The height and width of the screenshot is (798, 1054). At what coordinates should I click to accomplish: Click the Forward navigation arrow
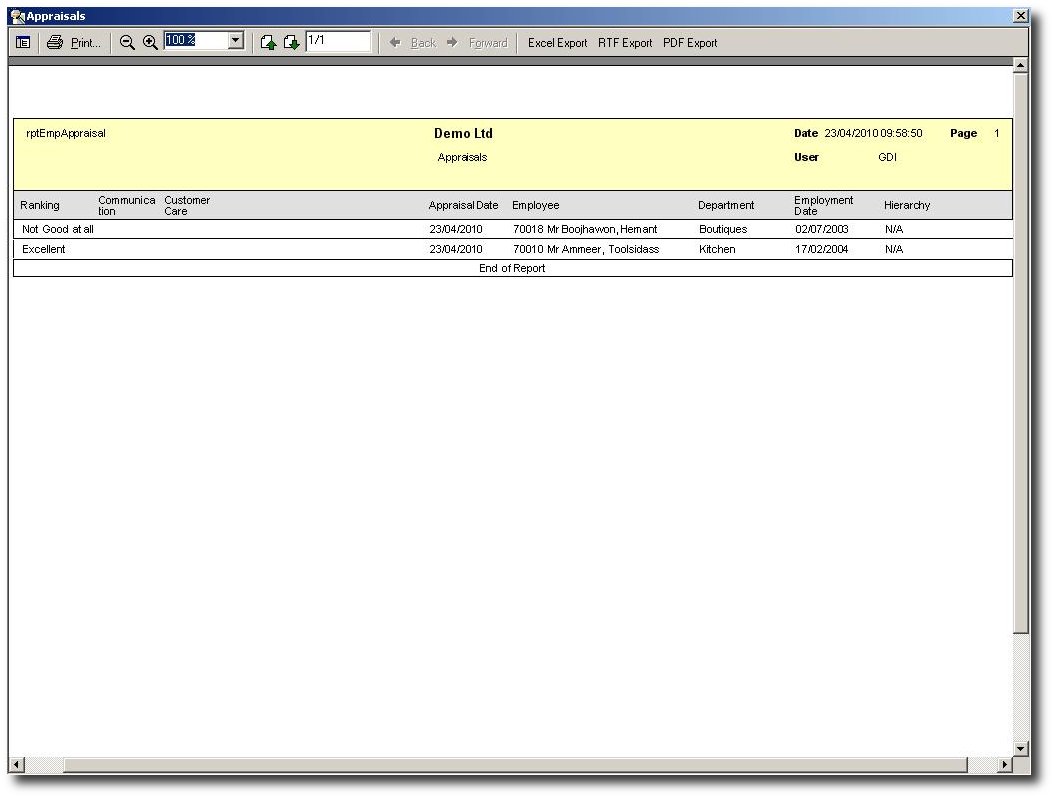(452, 43)
